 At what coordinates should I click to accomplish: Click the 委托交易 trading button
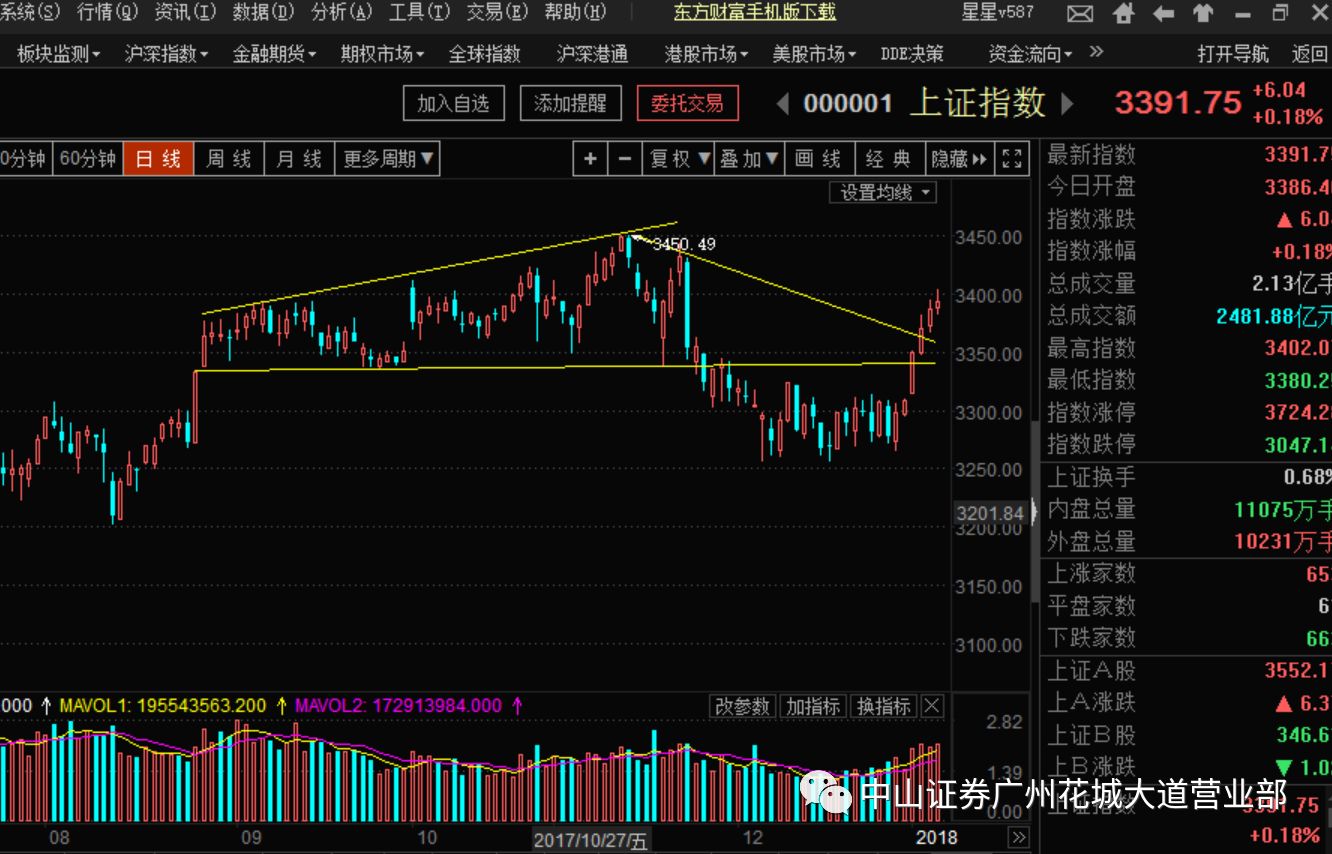tap(687, 103)
